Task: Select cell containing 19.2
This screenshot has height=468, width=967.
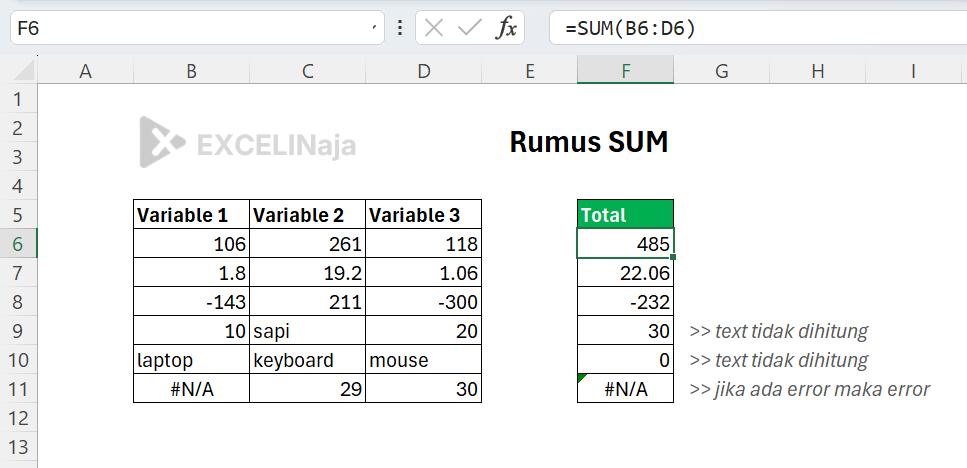Action: click(308, 273)
